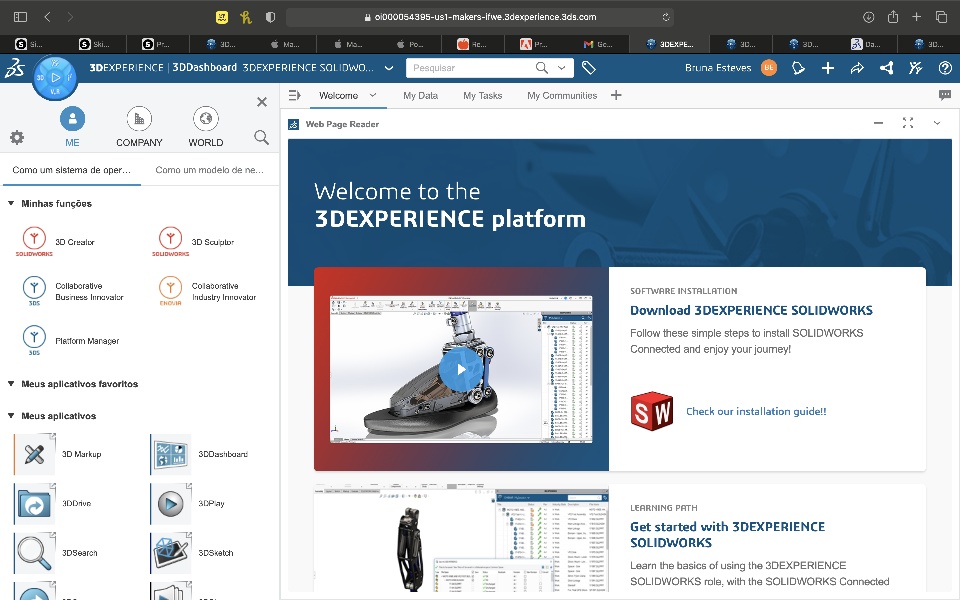The image size is (960, 600).
Task: Open the notifications icon in top bar
Action: [x=798, y=68]
